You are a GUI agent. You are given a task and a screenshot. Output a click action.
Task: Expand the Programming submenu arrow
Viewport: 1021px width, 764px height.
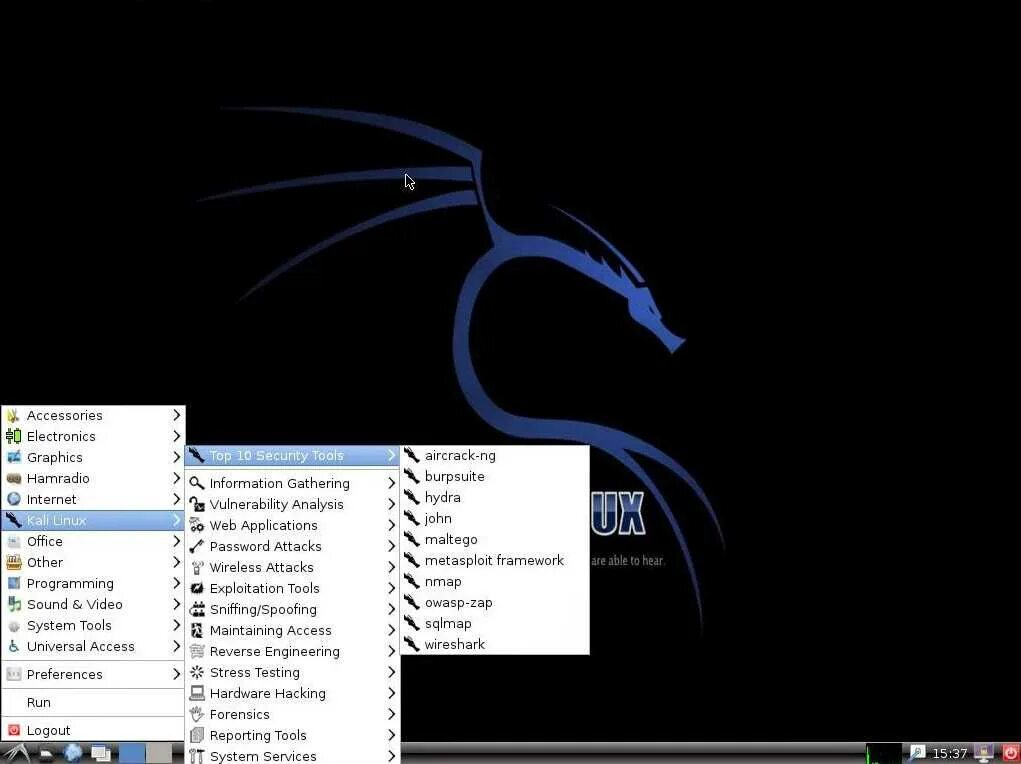[x=176, y=583]
